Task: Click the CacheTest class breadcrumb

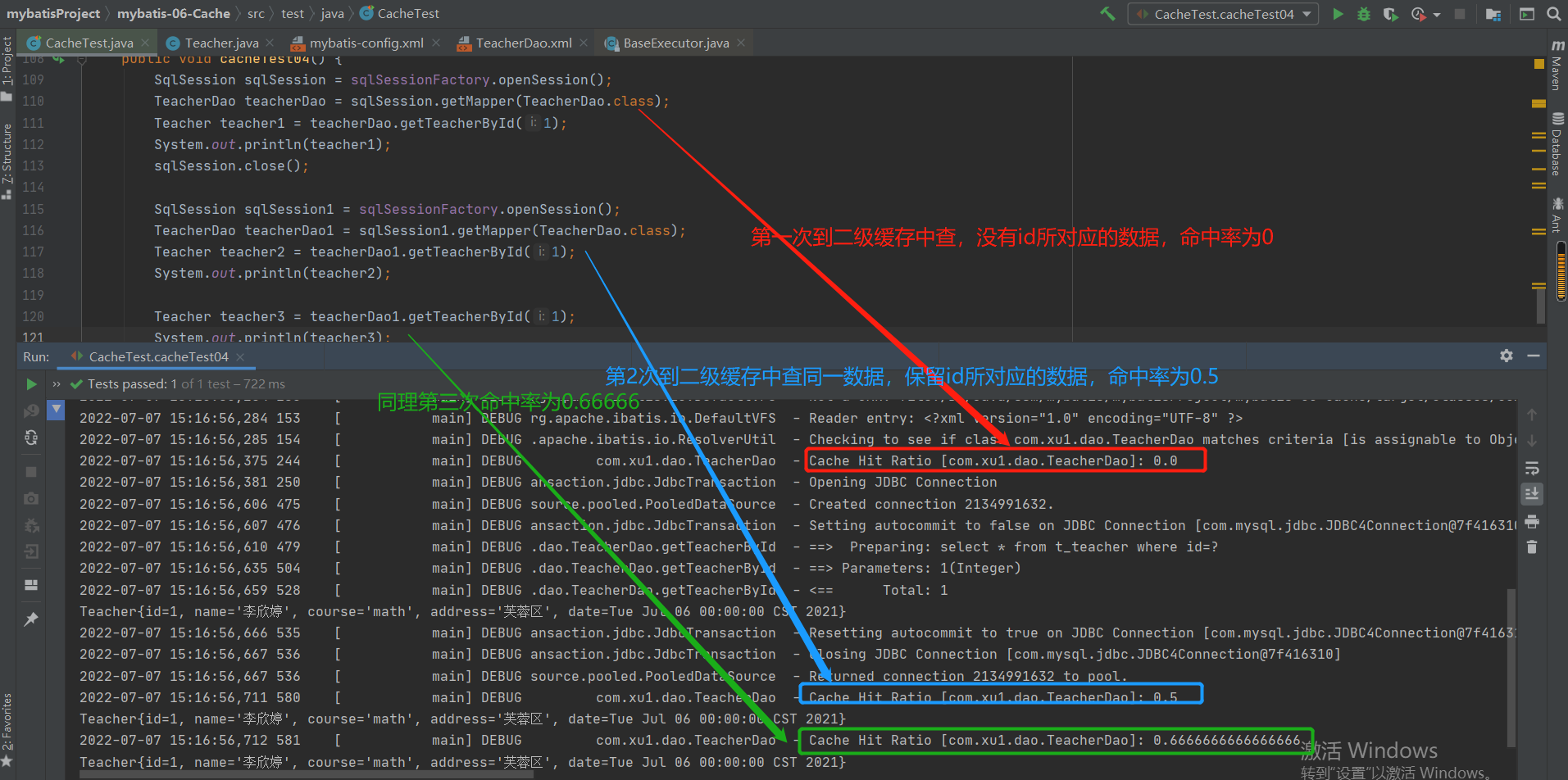Action: 399,13
